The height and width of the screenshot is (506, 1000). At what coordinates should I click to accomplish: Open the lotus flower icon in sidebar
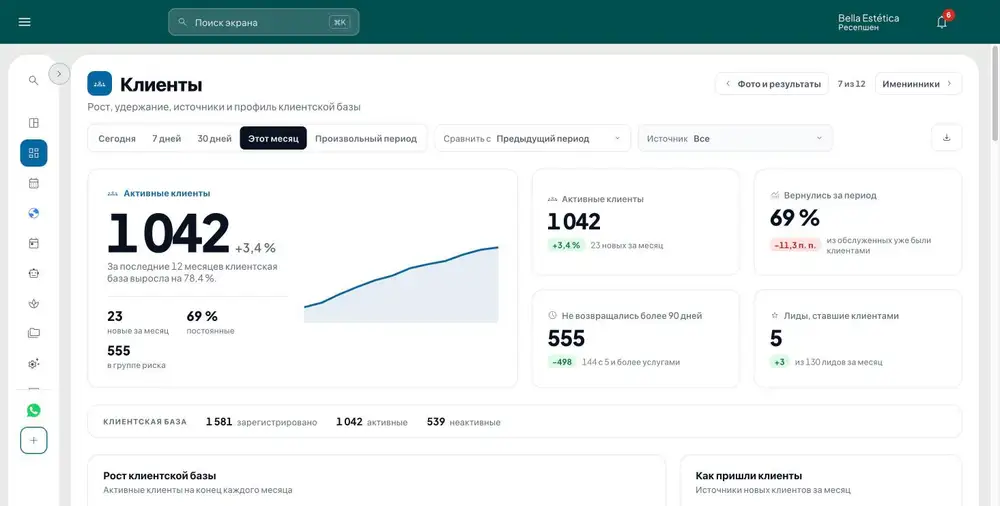click(34, 304)
